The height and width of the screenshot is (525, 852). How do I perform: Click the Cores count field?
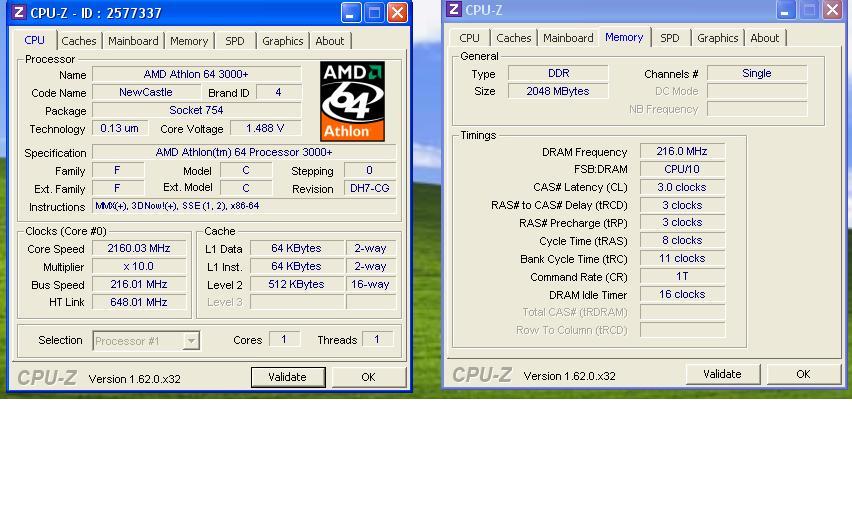[x=284, y=340]
